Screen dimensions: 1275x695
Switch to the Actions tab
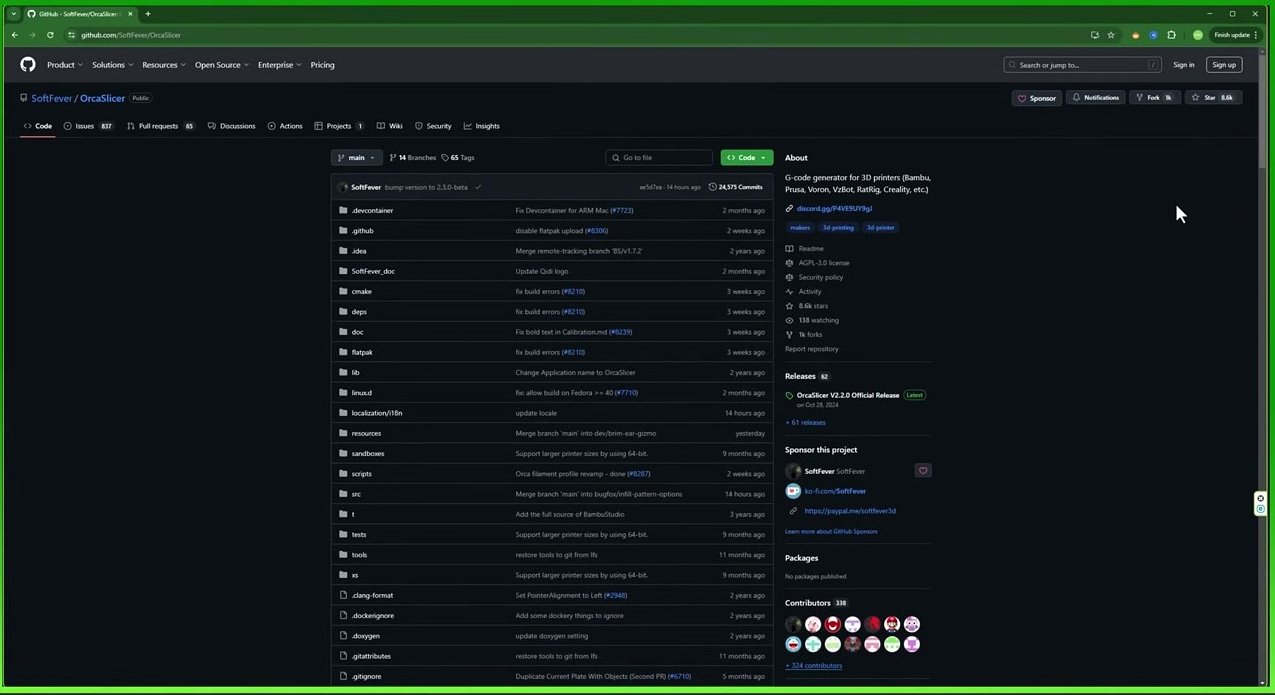coord(285,126)
